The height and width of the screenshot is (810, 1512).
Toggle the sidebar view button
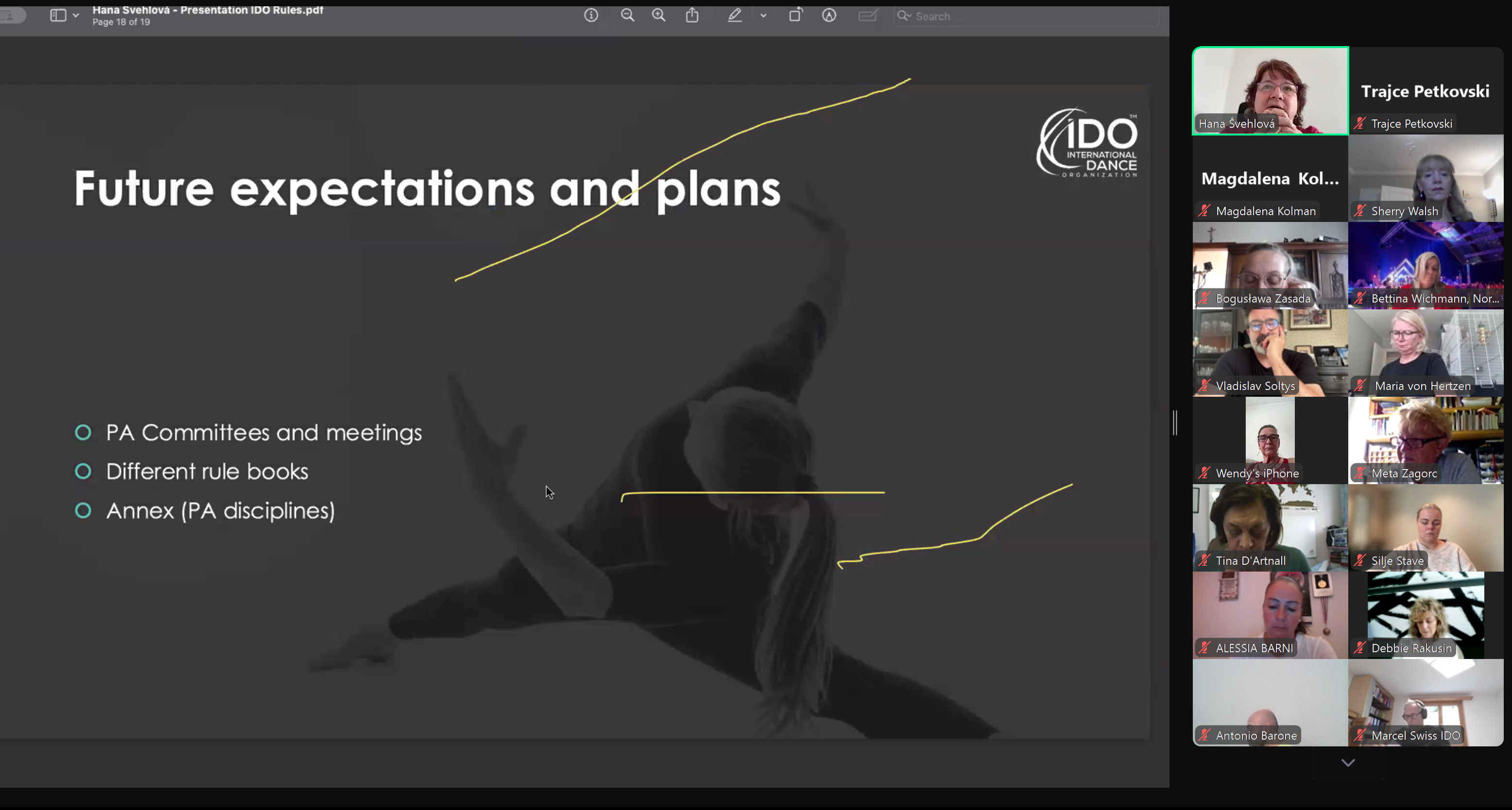58,15
